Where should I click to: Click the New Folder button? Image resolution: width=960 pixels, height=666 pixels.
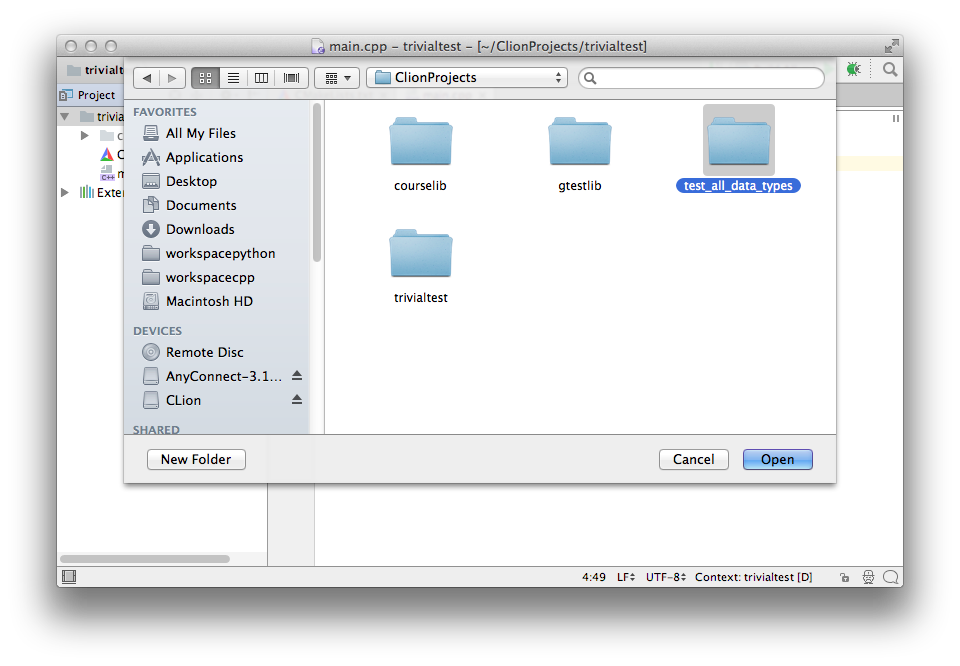pyautogui.click(x=196, y=459)
